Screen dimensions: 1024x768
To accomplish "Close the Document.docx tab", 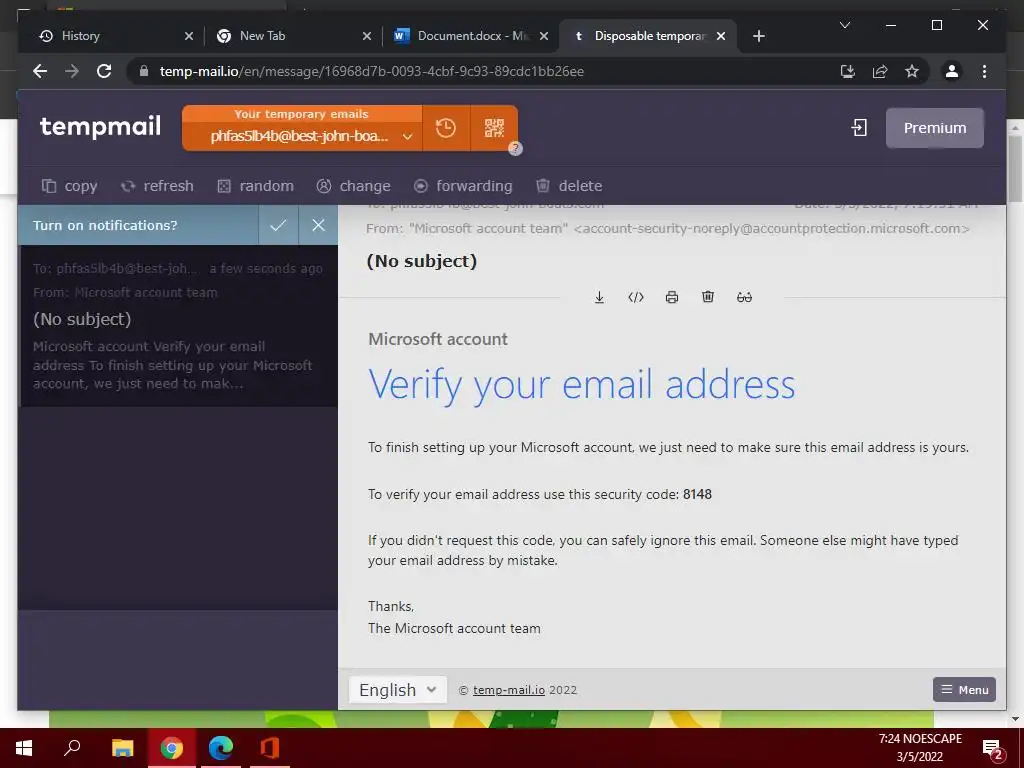I will (x=543, y=36).
